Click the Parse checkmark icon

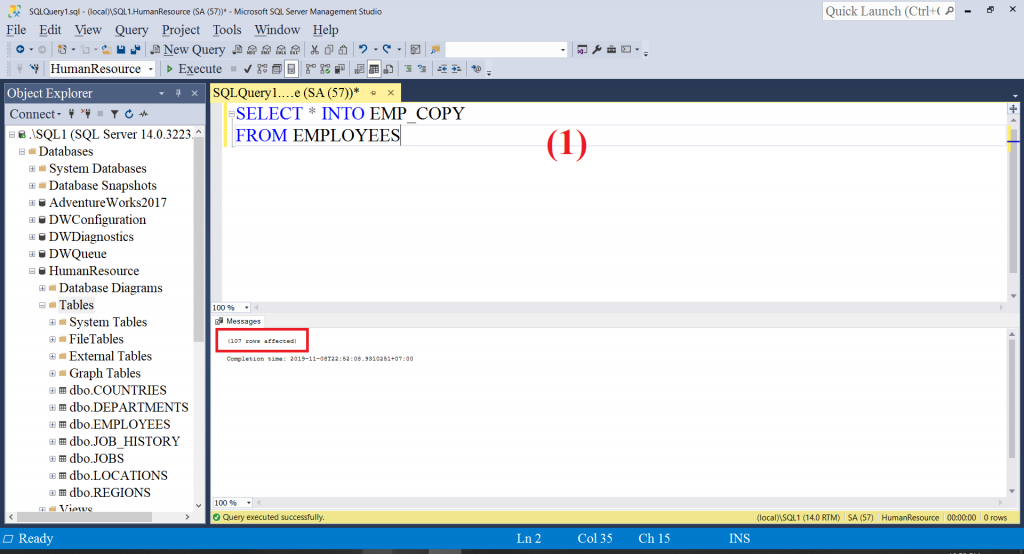pyautogui.click(x=248, y=69)
